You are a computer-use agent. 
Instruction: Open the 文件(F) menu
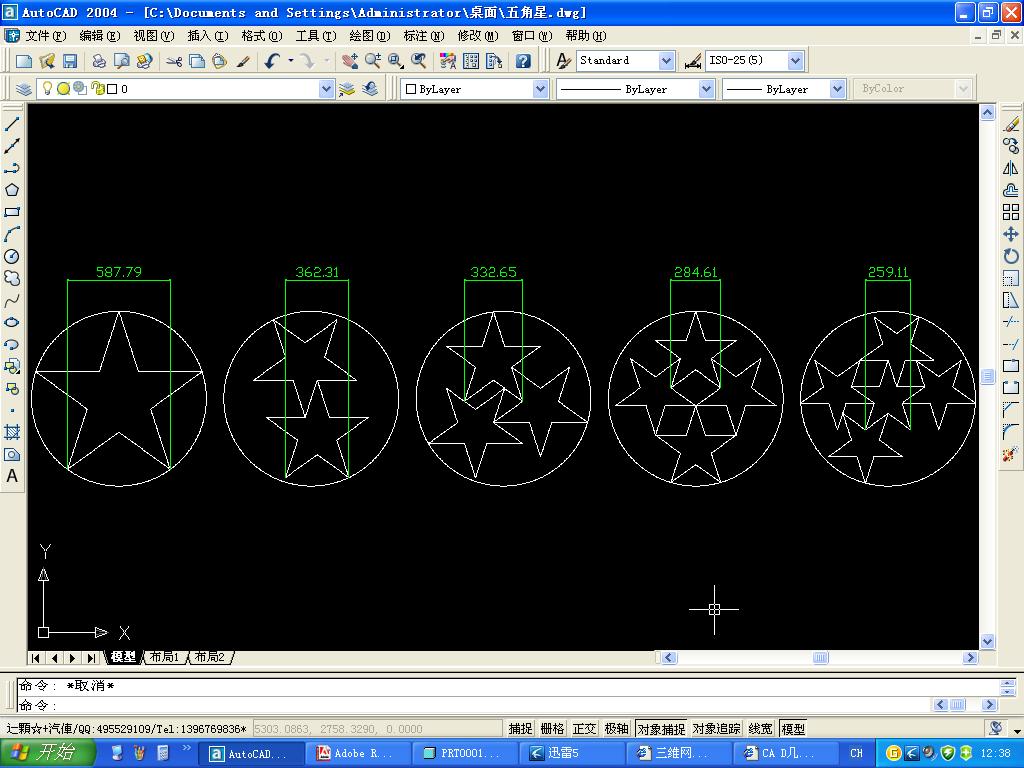coord(45,35)
